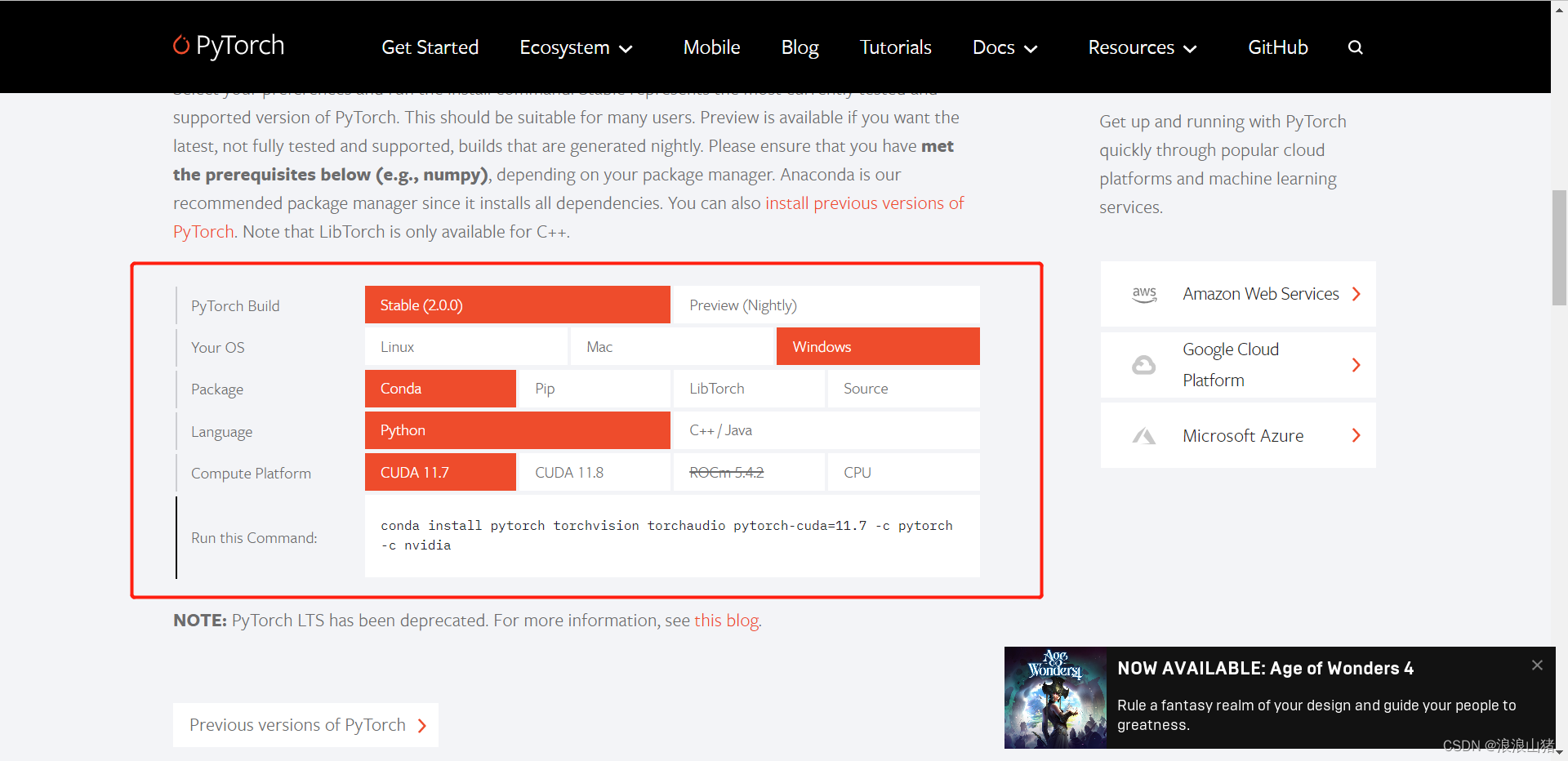Go to the Blog nav item
Image resolution: width=1568 pixels, height=761 pixels.
(800, 47)
